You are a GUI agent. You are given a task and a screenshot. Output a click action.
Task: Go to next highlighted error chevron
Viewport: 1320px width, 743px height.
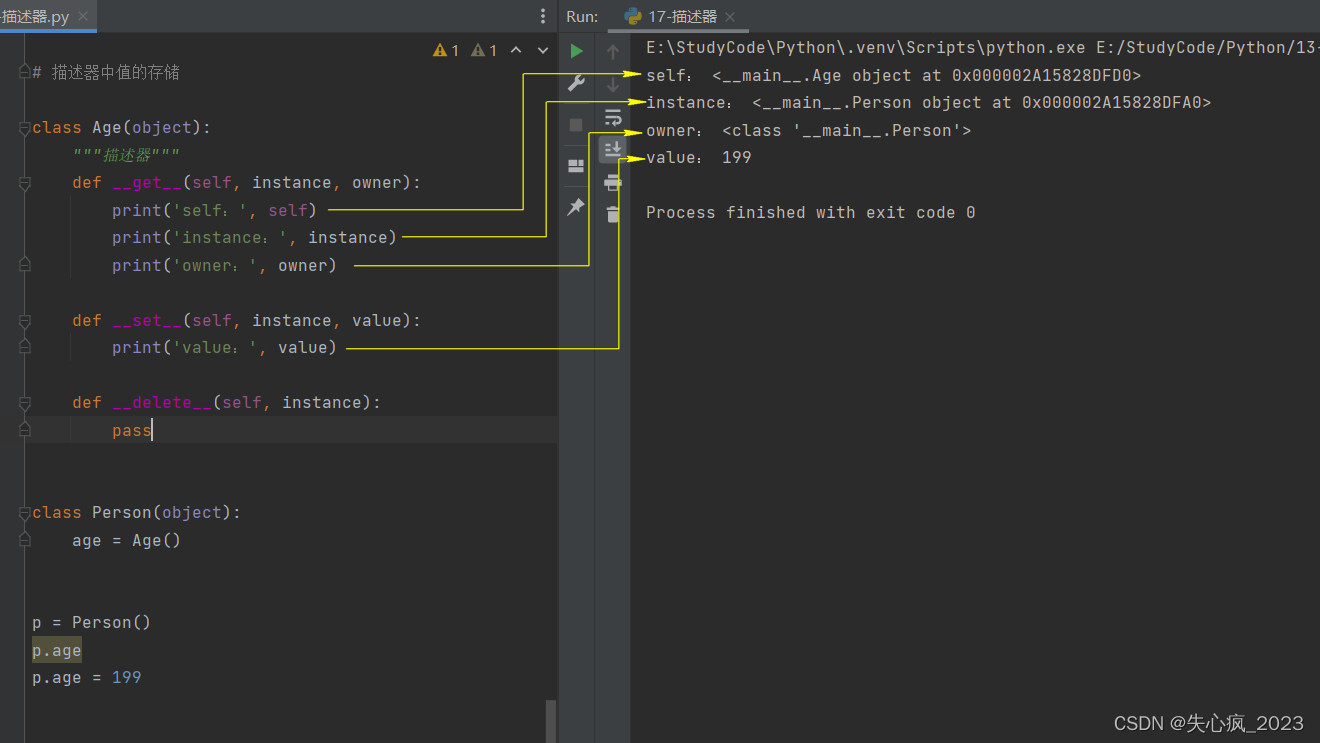click(x=543, y=50)
